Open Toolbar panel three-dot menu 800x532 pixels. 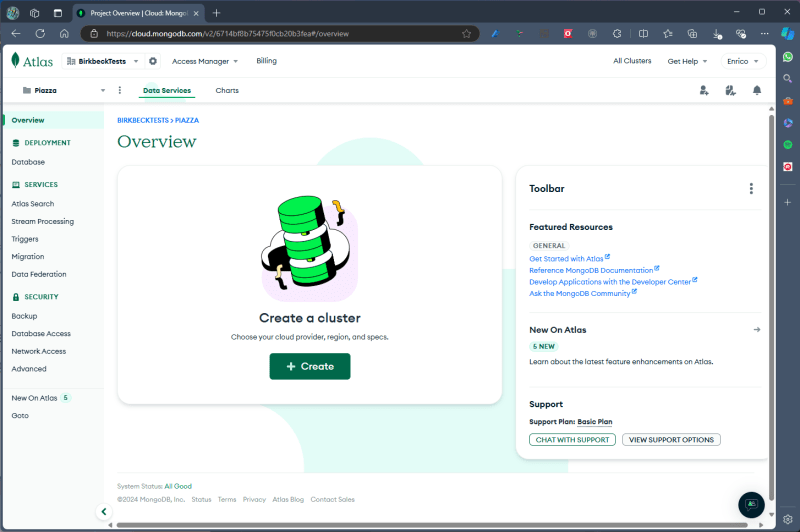coord(751,189)
